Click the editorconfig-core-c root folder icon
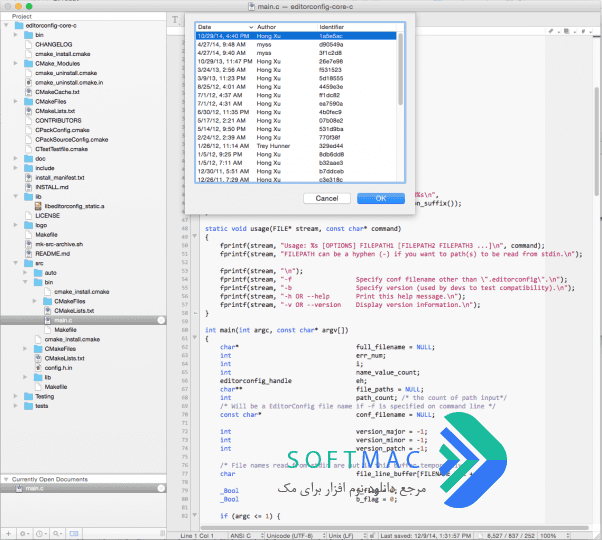The image size is (602, 540). coord(19,25)
